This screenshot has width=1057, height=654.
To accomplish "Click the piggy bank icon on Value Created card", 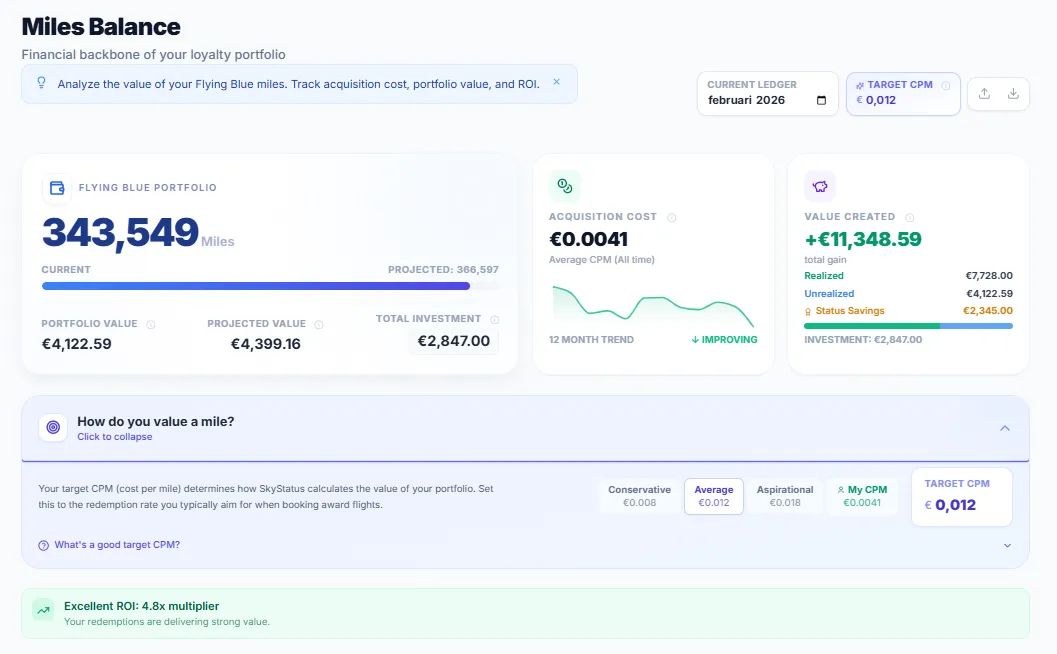I will pos(820,185).
